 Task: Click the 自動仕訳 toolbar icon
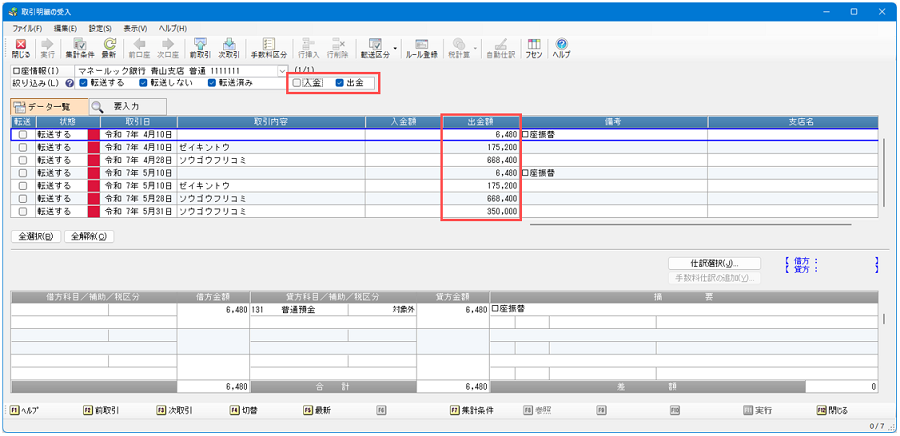pos(500,49)
